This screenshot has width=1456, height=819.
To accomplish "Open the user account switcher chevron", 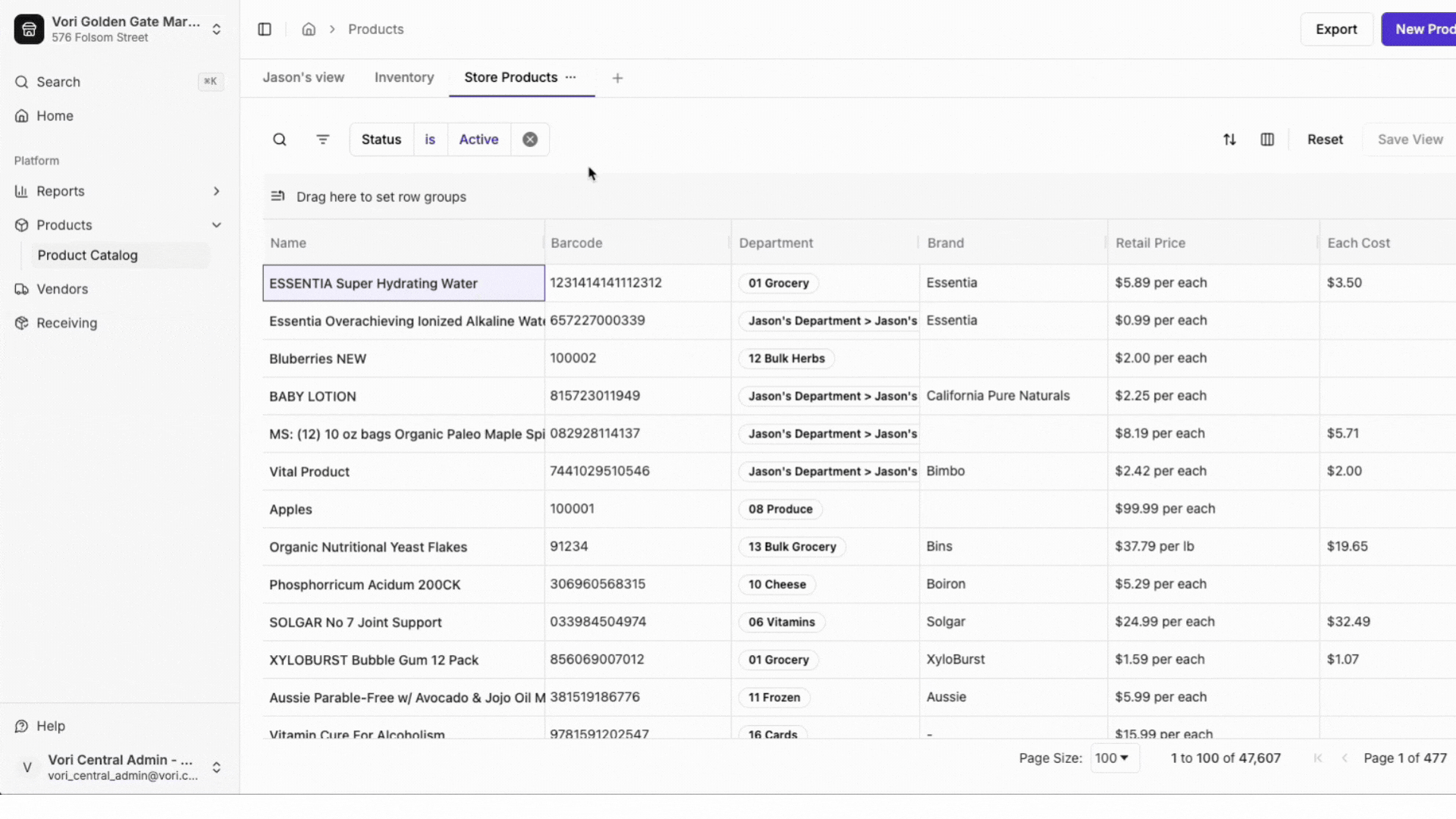I will click(x=216, y=767).
